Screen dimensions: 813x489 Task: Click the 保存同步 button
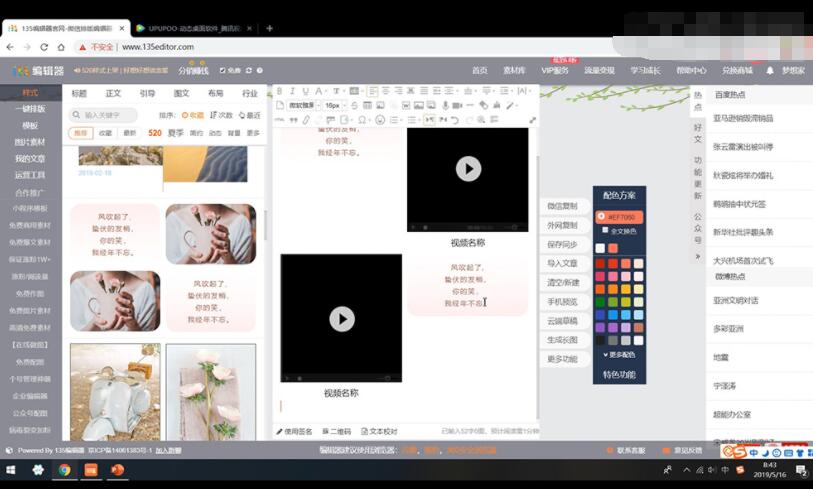563,244
